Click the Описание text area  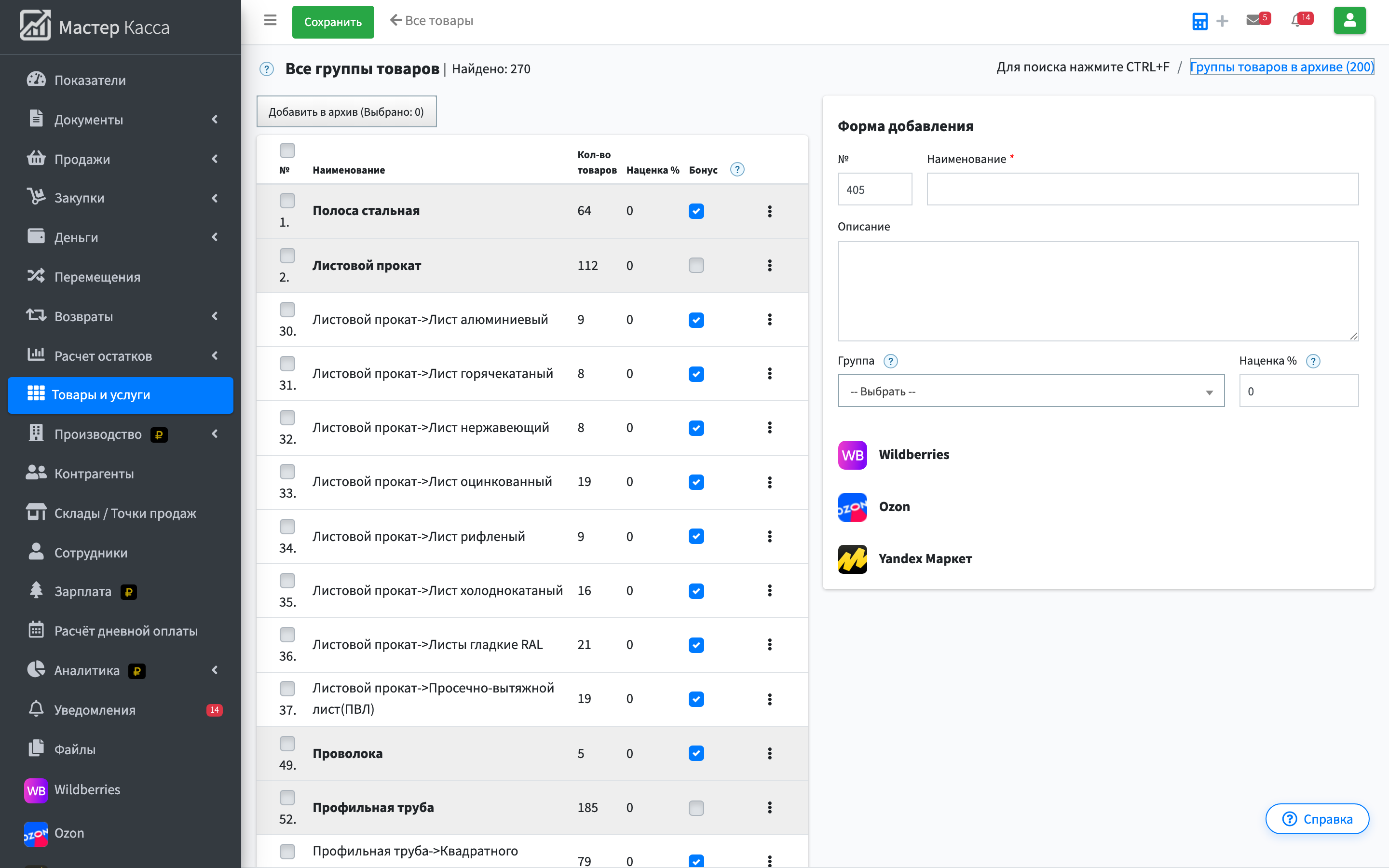1098,291
